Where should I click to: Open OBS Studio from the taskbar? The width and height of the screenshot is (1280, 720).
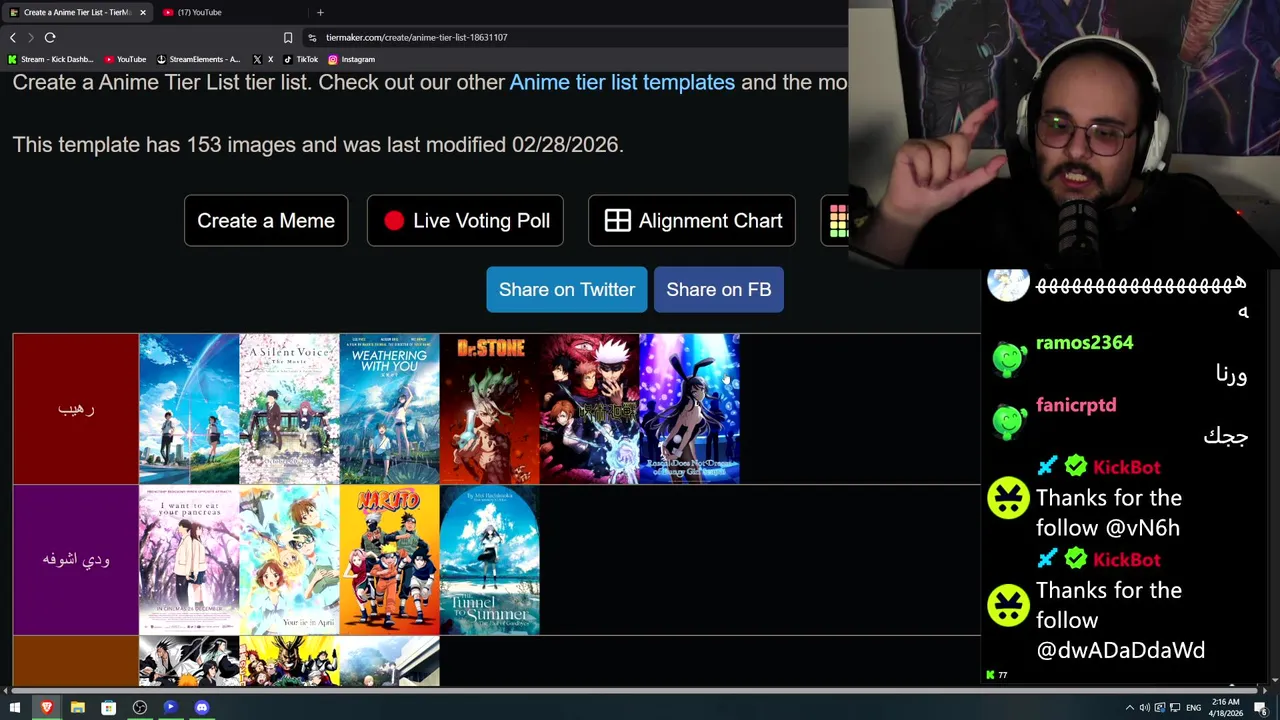click(140, 707)
